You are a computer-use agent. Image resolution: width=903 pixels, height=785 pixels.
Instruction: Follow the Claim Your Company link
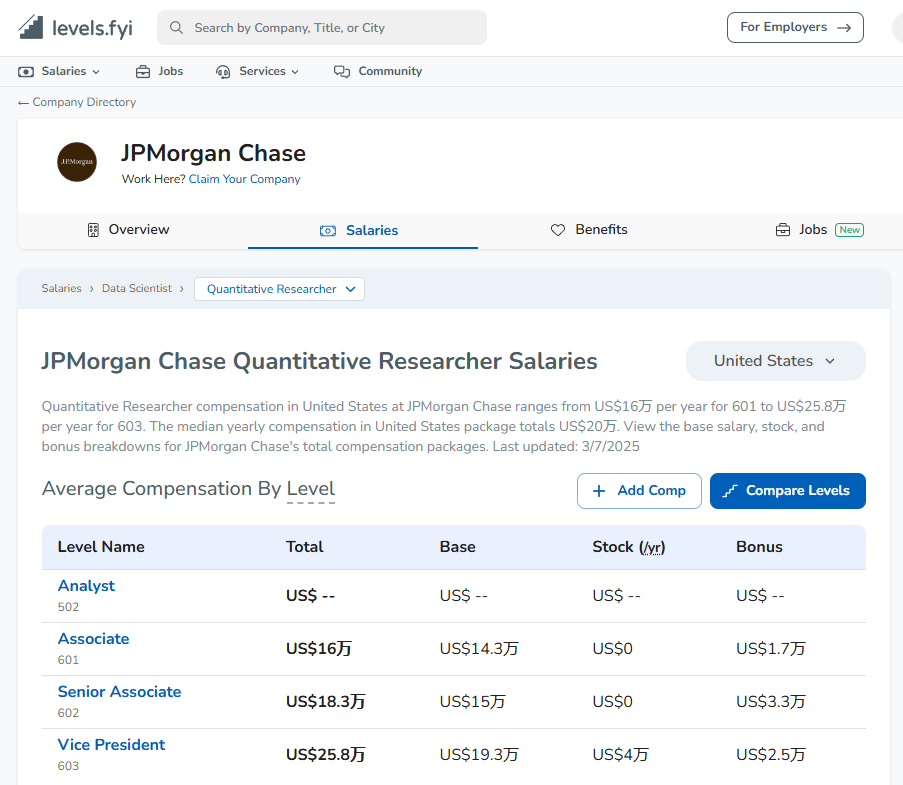[x=245, y=179]
